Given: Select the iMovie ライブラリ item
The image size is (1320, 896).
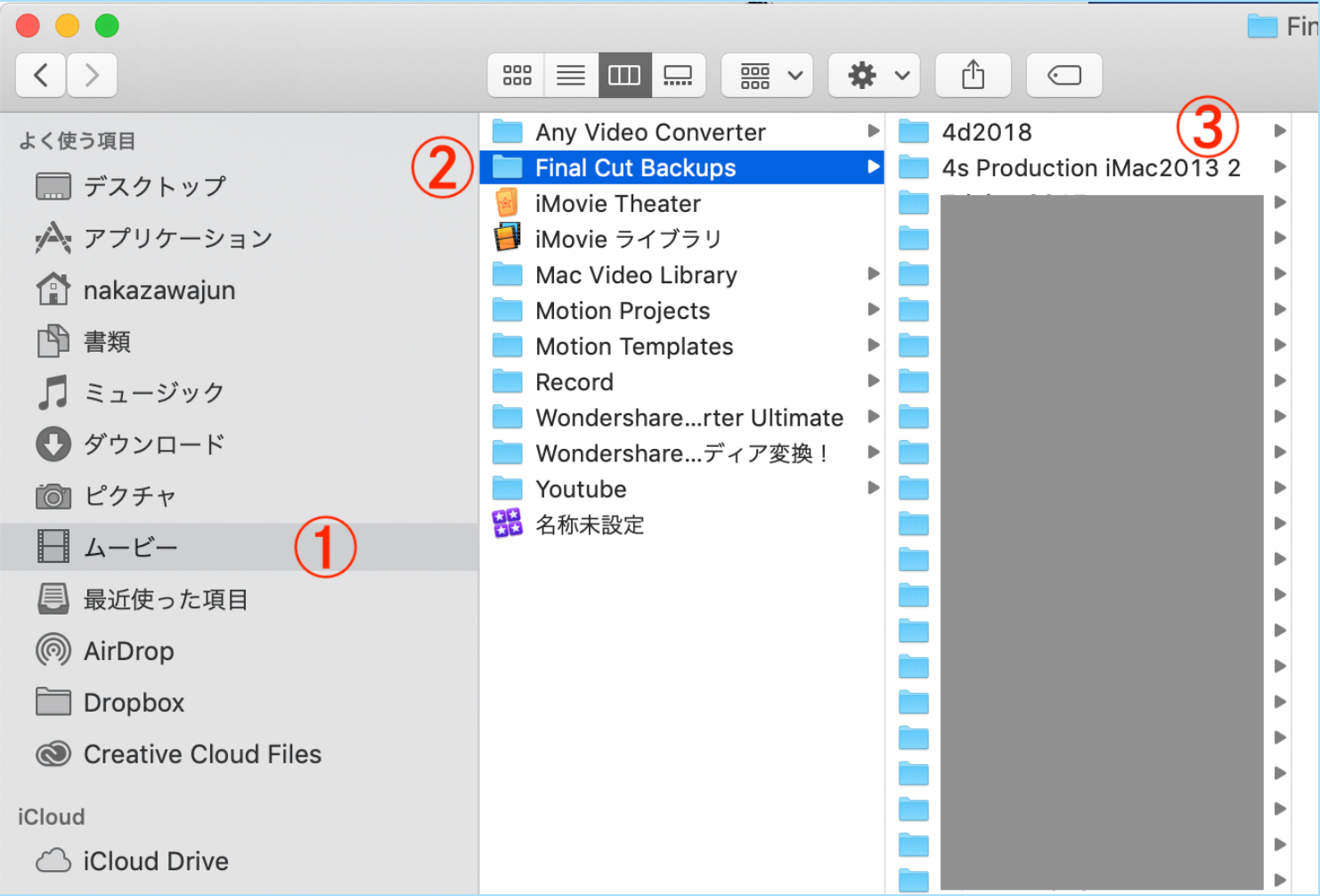Looking at the screenshot, I should click(x=682, y=239).
